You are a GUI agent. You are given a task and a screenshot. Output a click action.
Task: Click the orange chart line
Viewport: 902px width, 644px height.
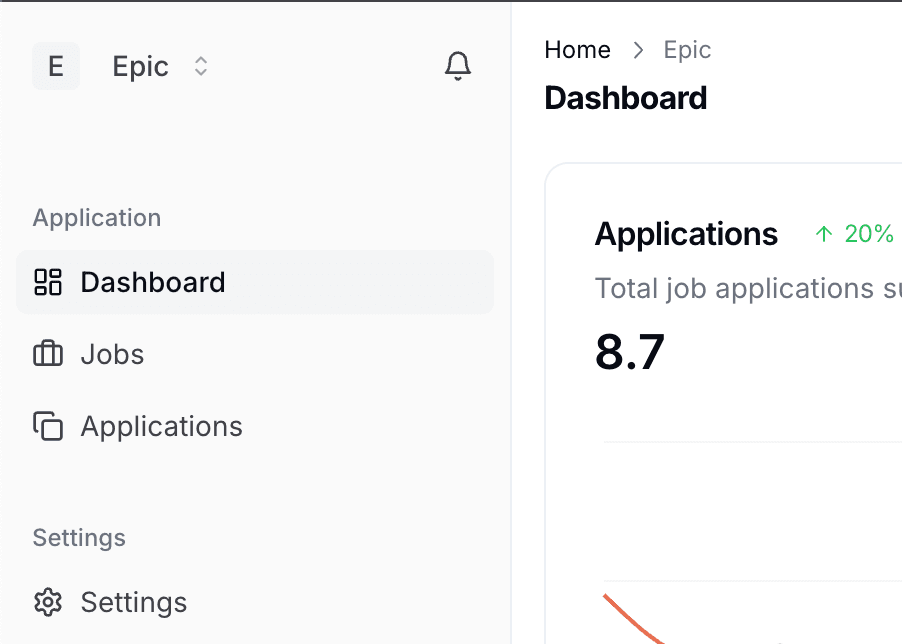click(x=633, y=621)
